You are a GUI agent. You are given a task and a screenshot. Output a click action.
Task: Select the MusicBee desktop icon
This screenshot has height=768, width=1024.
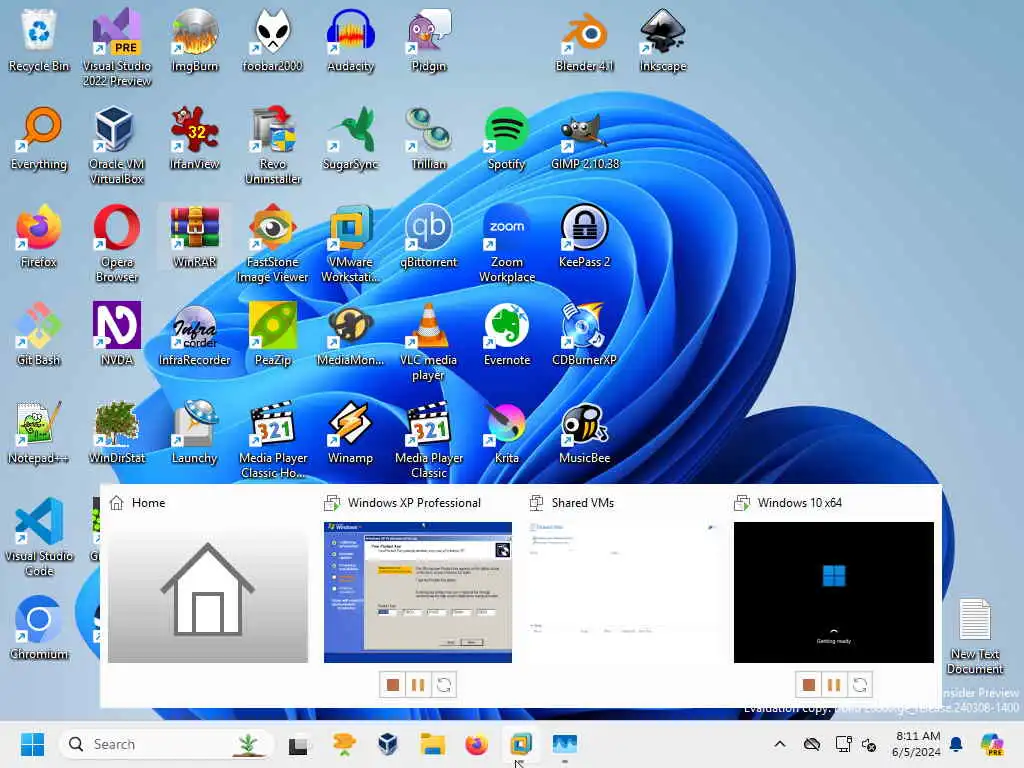click(x=584, y=432)
